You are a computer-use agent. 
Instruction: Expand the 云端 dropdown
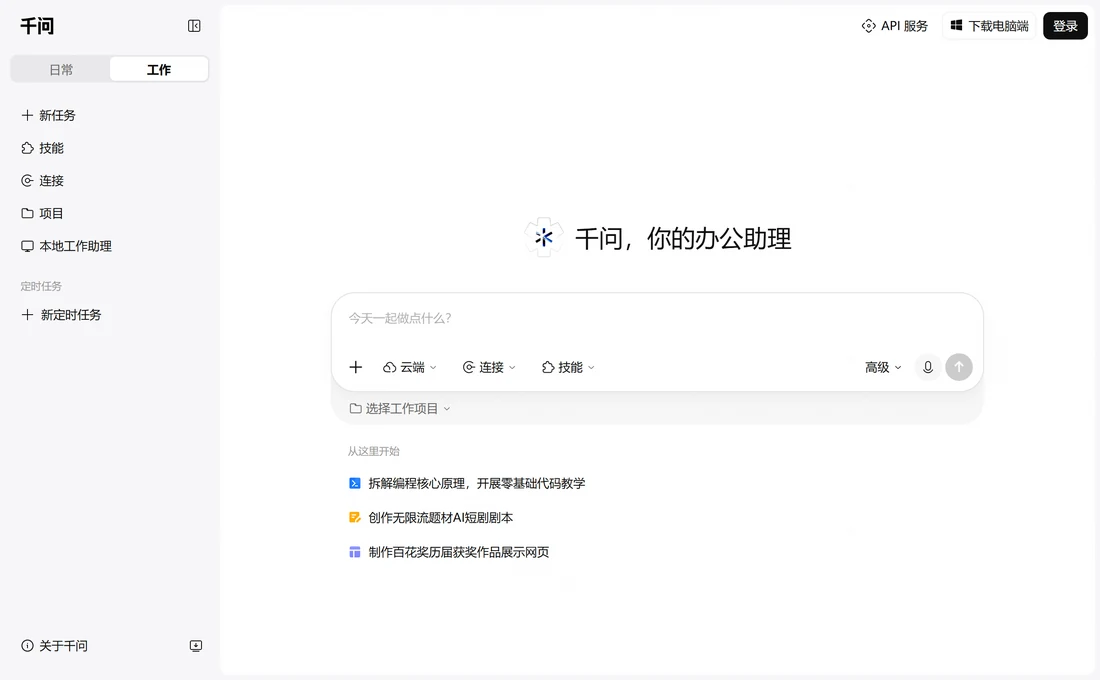(410, 367)
